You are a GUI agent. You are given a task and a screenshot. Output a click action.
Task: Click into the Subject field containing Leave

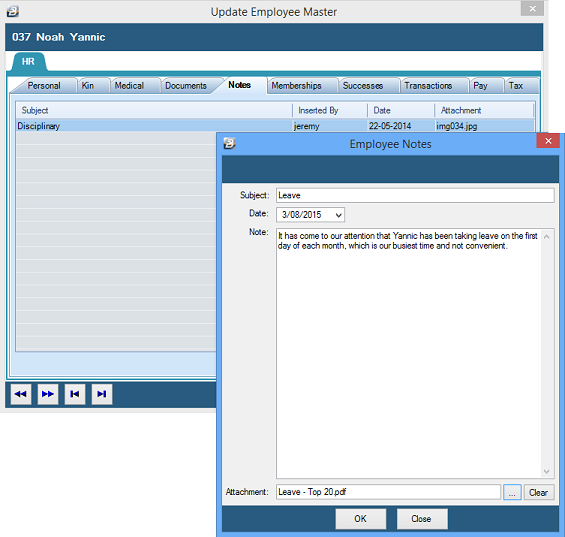point(415,195)
